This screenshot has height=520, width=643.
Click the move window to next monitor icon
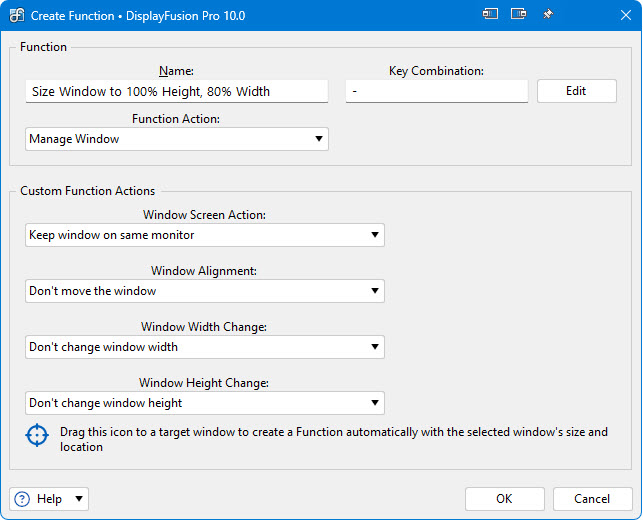tap(518, 15)
